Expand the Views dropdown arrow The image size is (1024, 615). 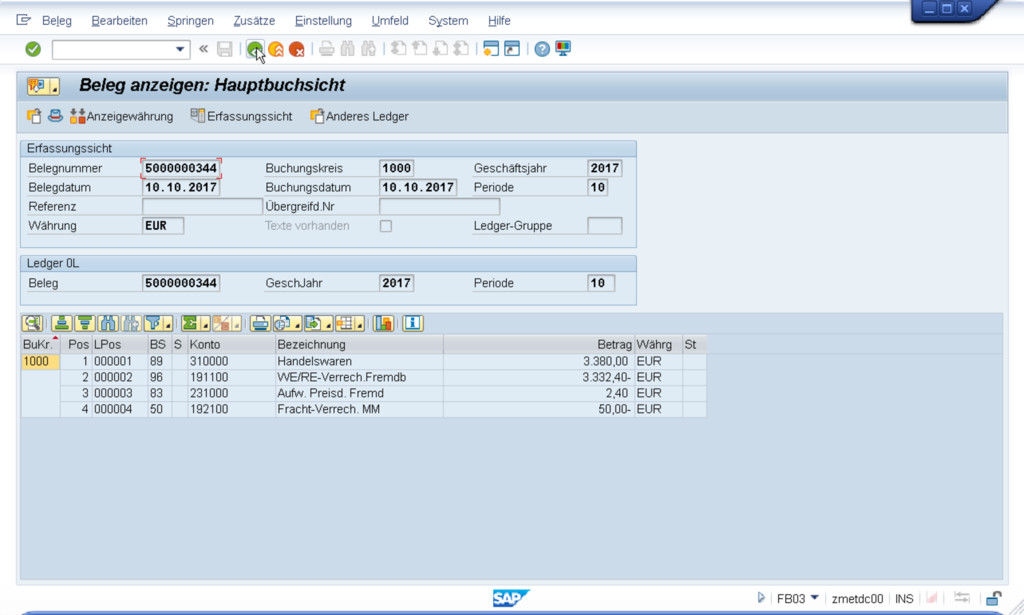297,324
